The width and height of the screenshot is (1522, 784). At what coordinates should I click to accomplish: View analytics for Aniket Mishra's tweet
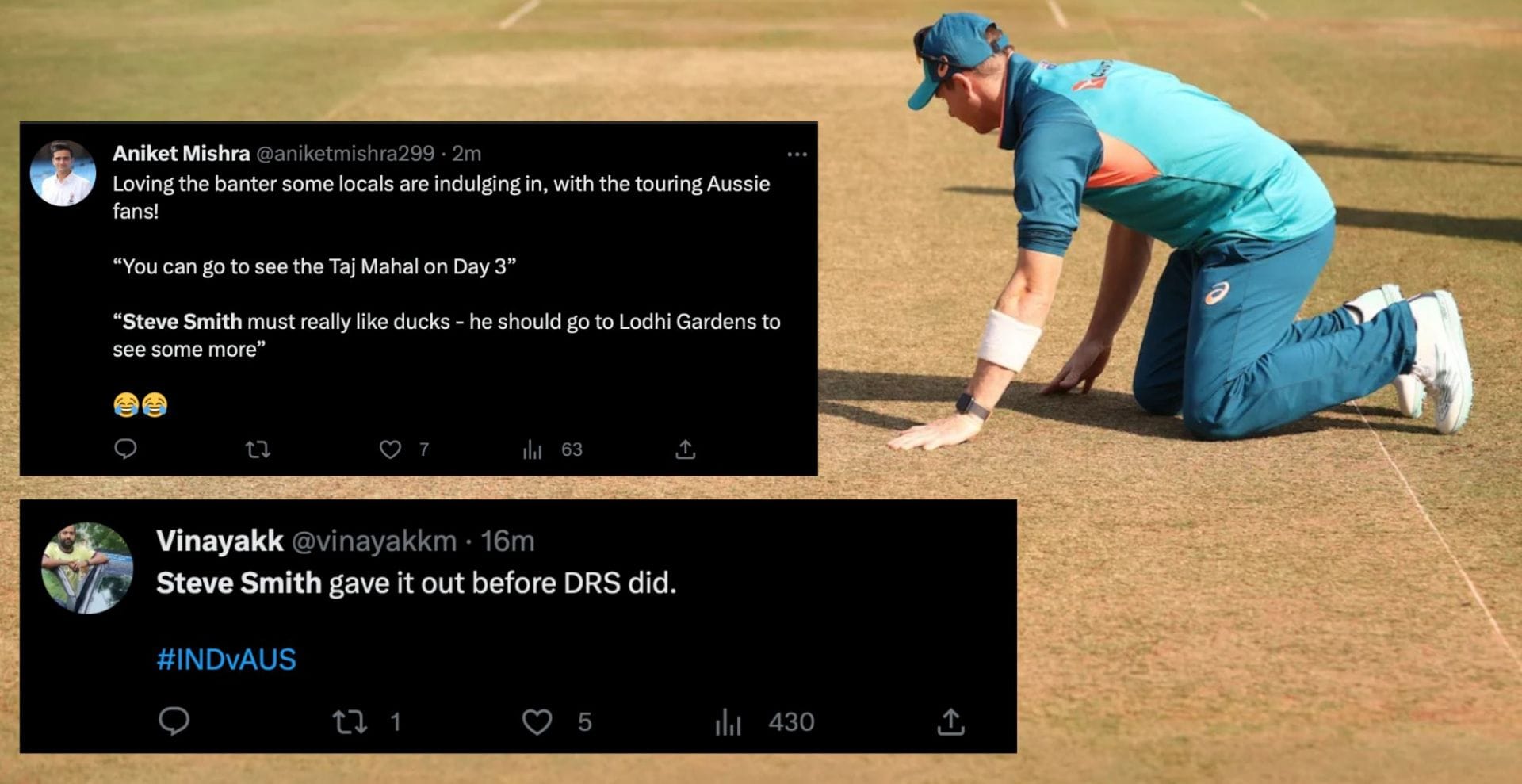[536, 449]
